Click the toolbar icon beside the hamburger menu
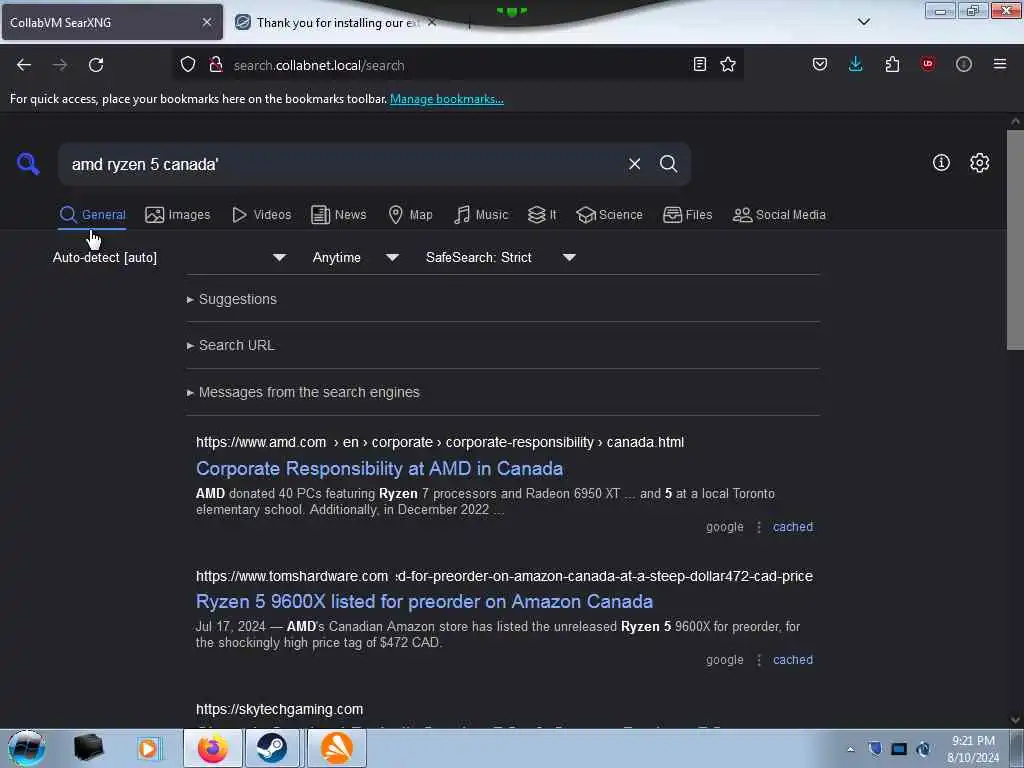The height and width of the screenshot is (768, 1024). click(x=963, y=64)
